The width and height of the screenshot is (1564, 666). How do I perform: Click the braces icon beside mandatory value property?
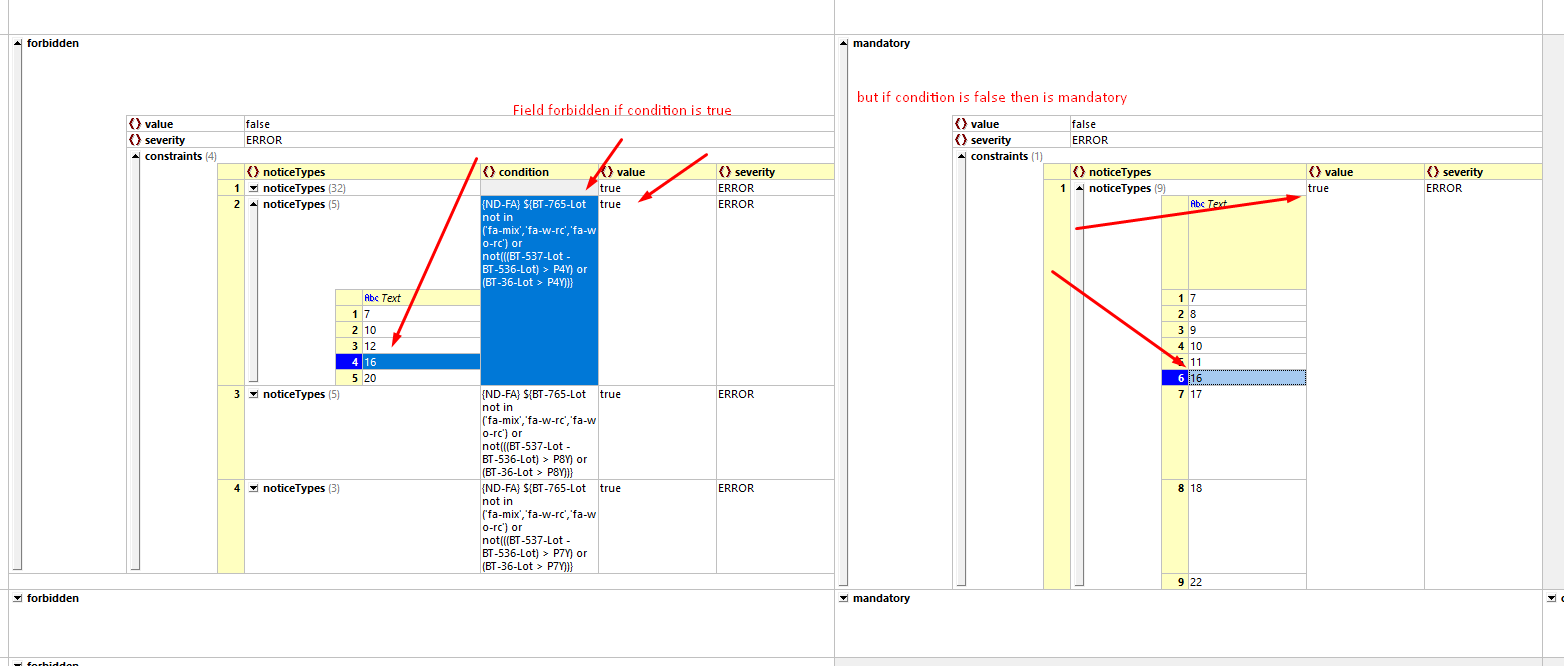coord(961,124)
